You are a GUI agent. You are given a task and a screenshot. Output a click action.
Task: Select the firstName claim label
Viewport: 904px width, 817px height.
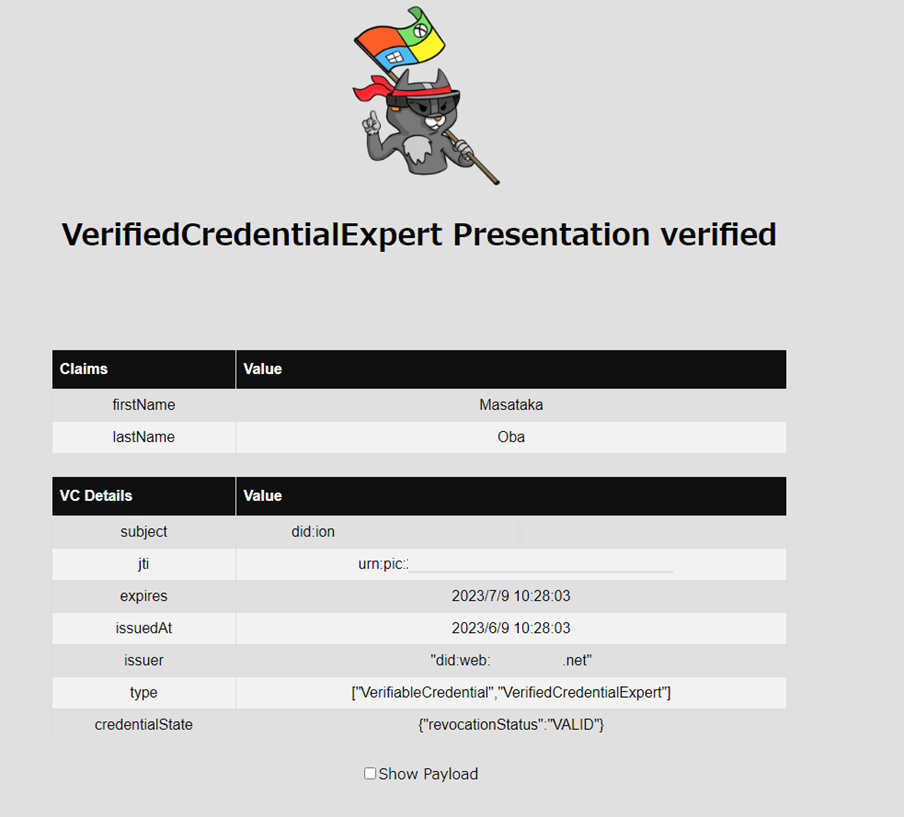[144, 405]
